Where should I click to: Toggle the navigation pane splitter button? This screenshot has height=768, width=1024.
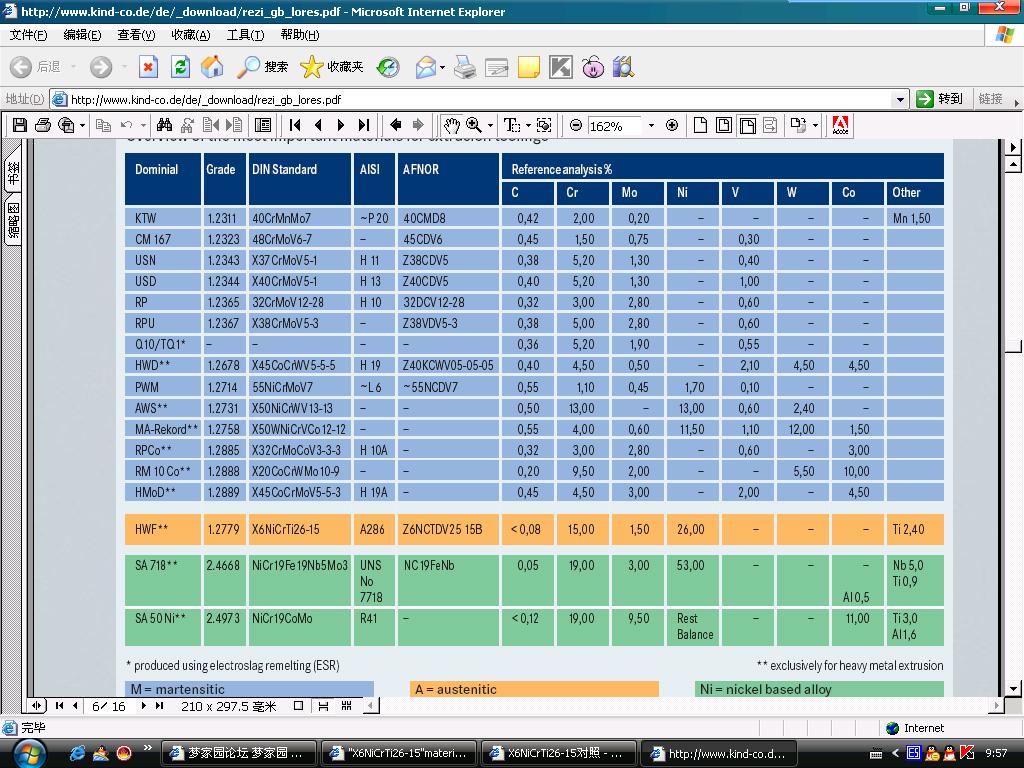pos(36,705)
